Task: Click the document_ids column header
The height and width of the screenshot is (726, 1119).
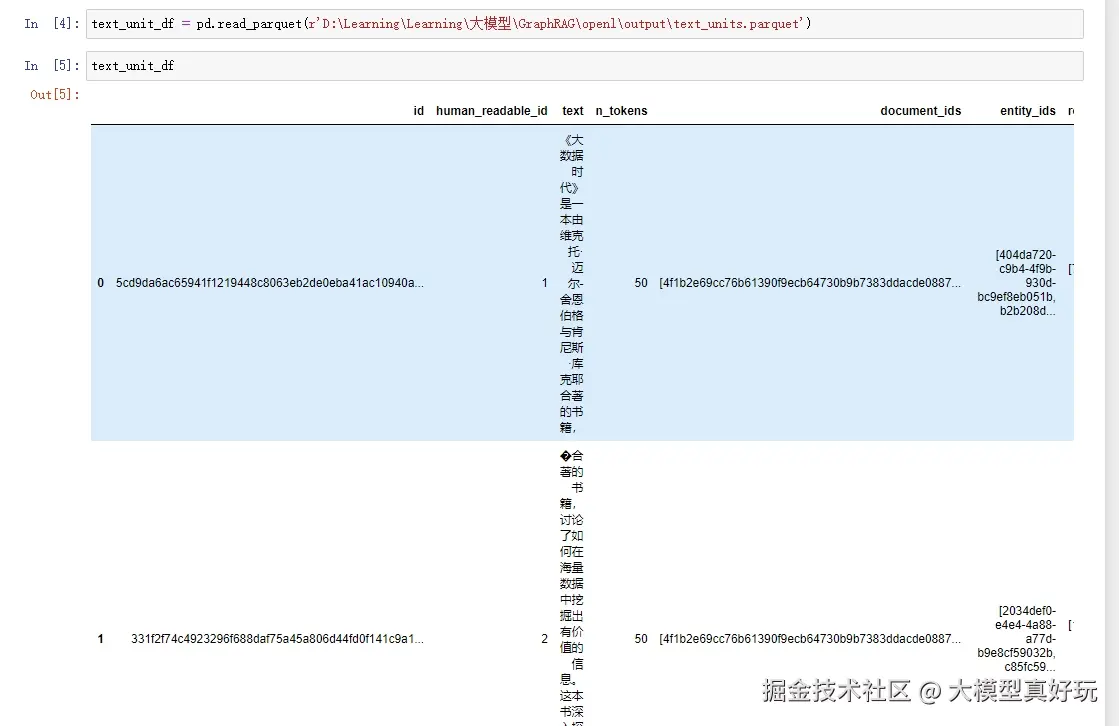Action: (x=921, y=111)
